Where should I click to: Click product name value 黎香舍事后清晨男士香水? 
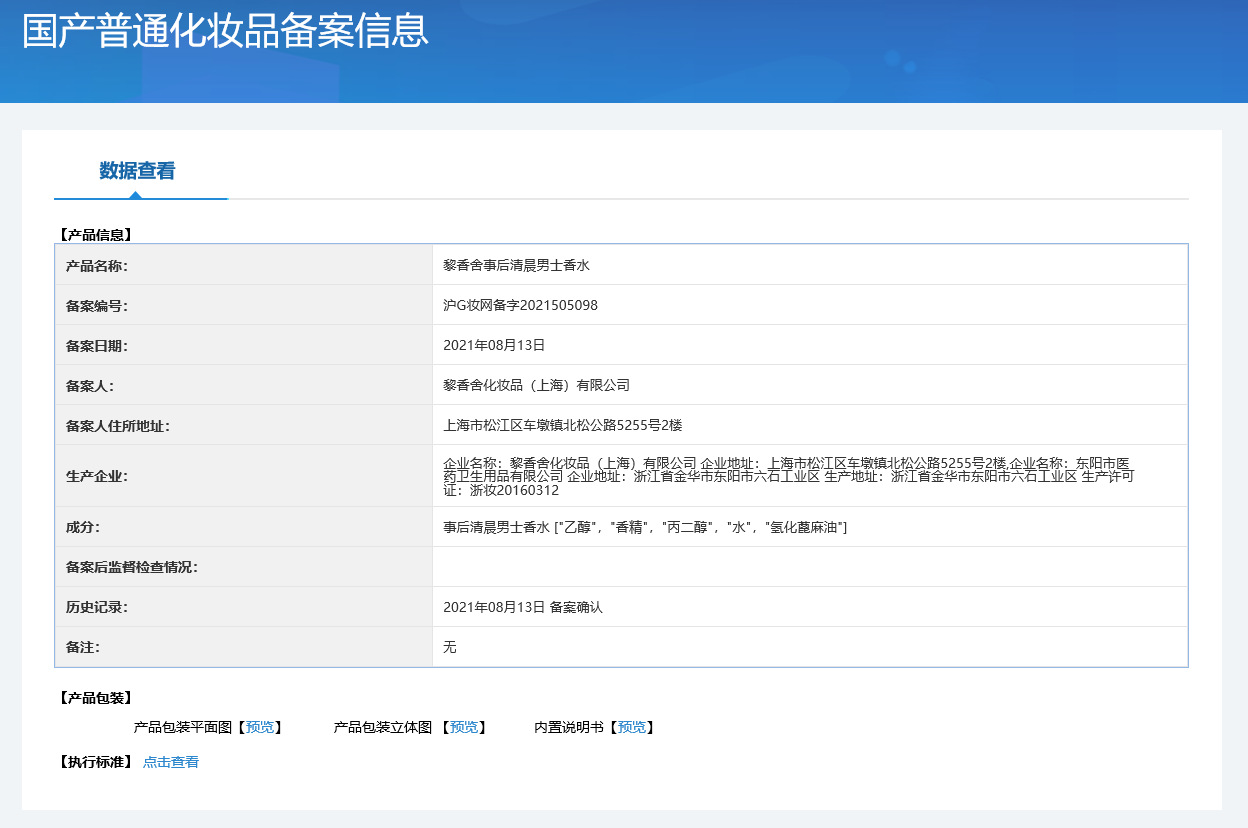tap(517, 265)
